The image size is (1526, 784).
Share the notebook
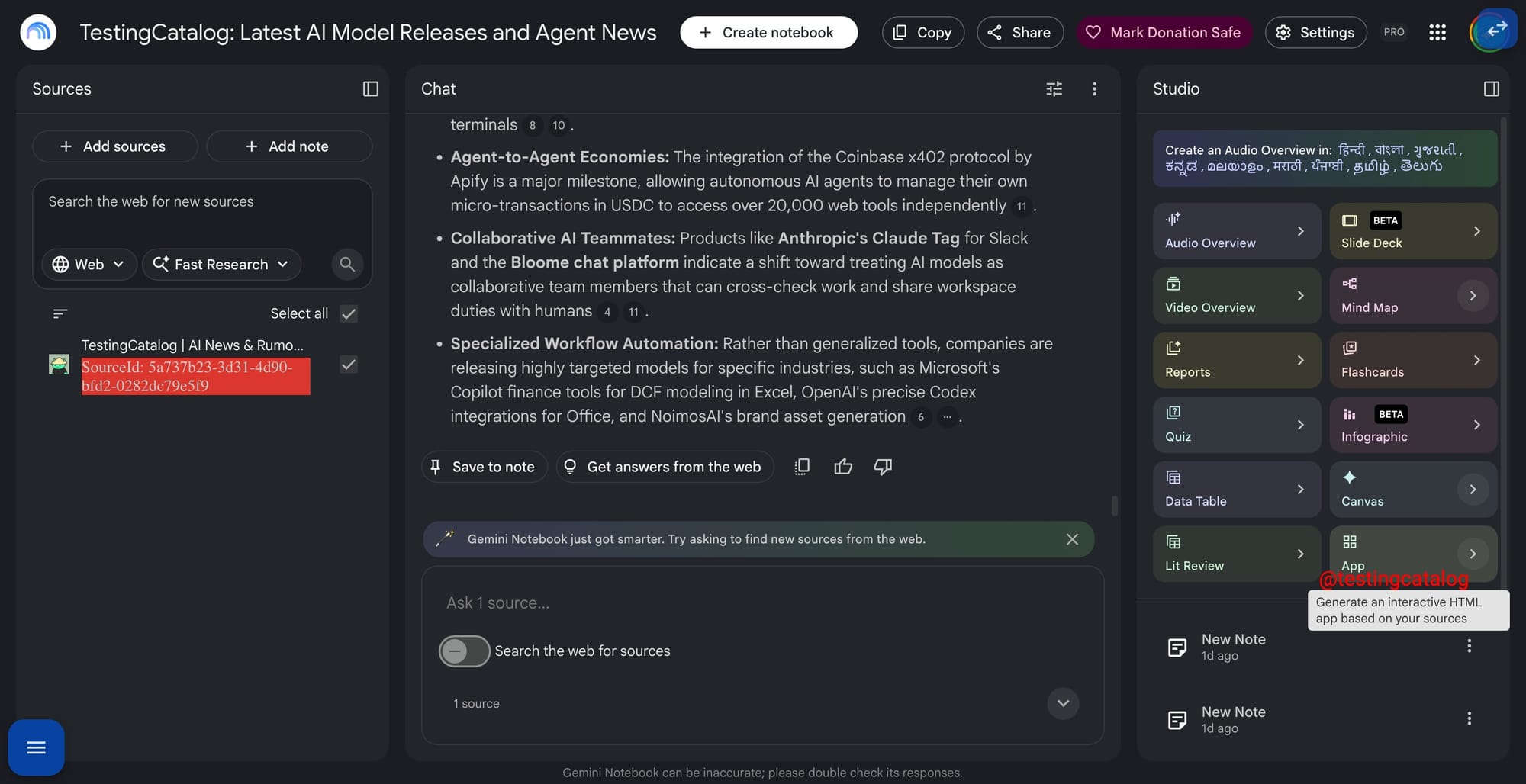[1020, 32]
